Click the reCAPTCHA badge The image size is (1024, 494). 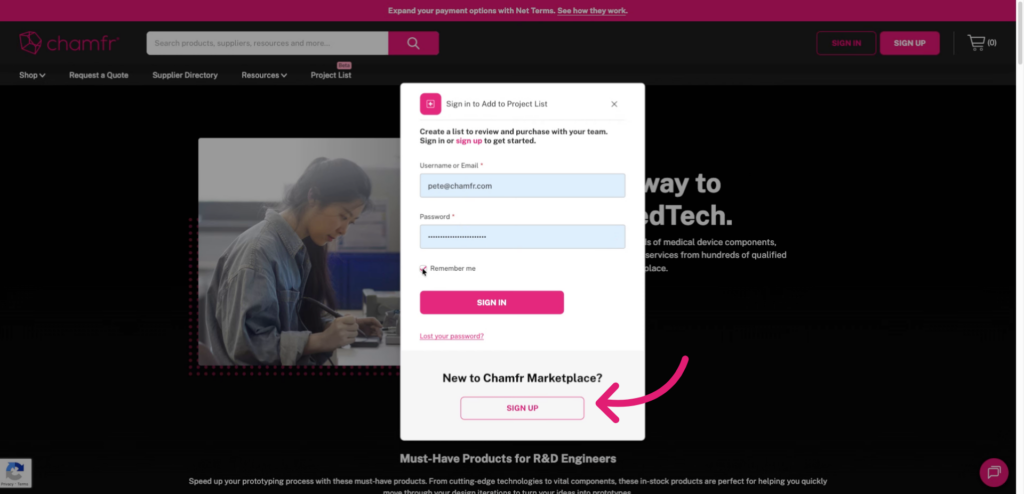[x=16, y=474]
